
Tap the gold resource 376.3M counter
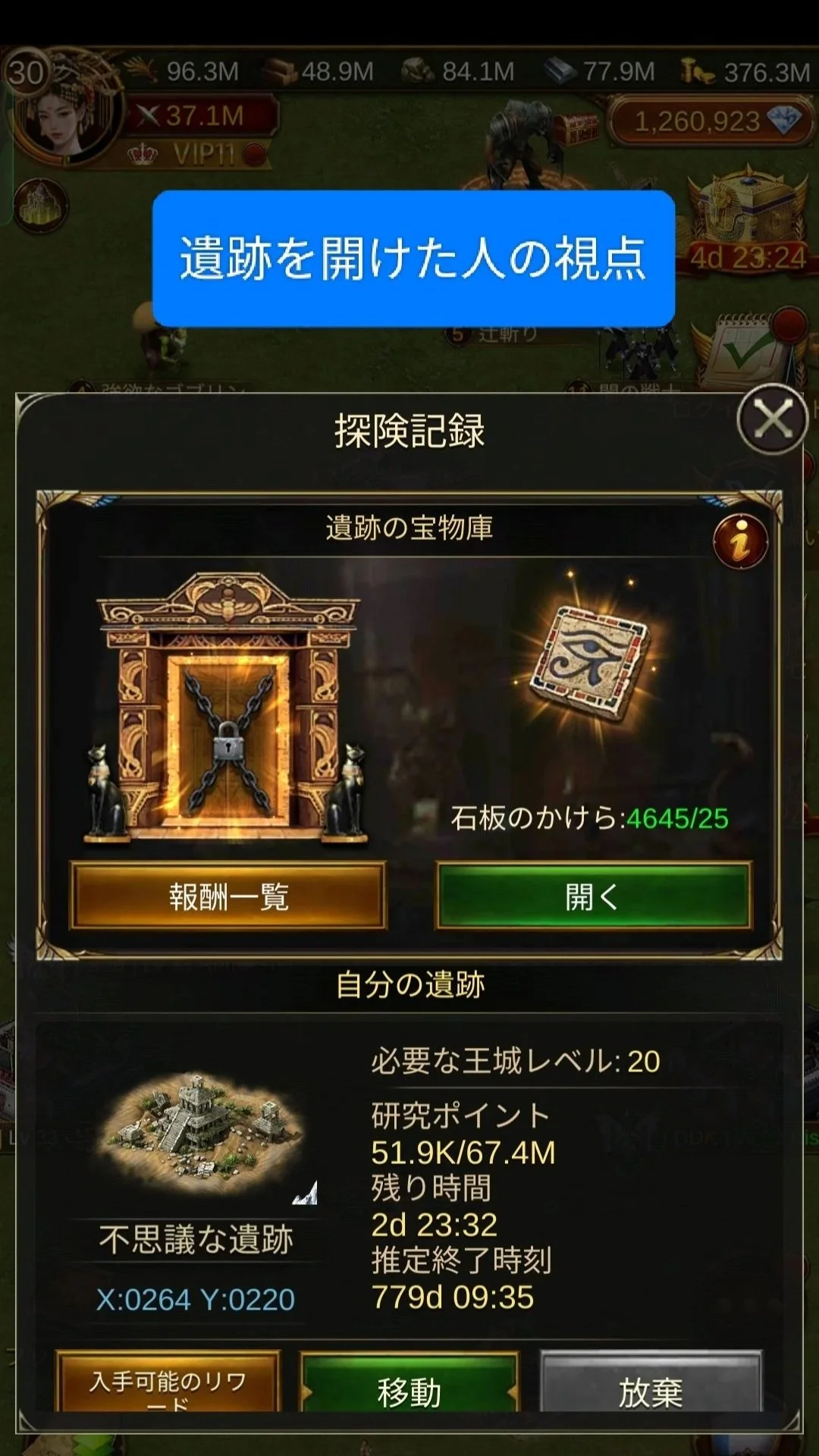pos(746,72)
